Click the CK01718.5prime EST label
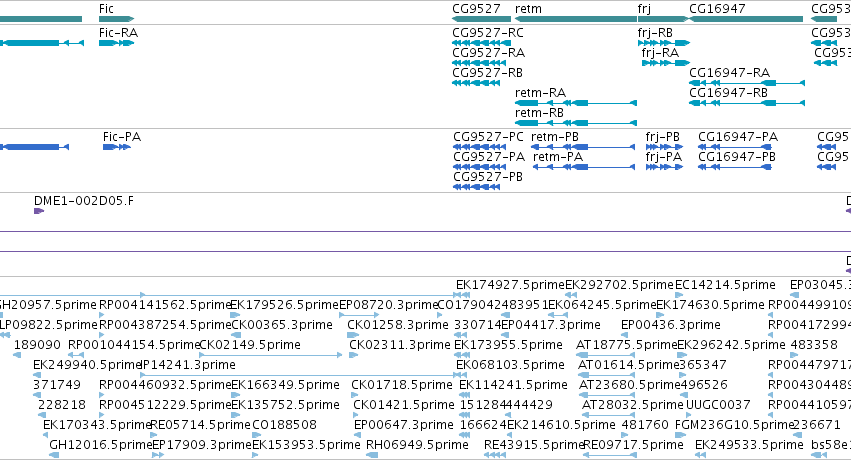This screenshot has width=851, height=460. click(x=402, y=385)
